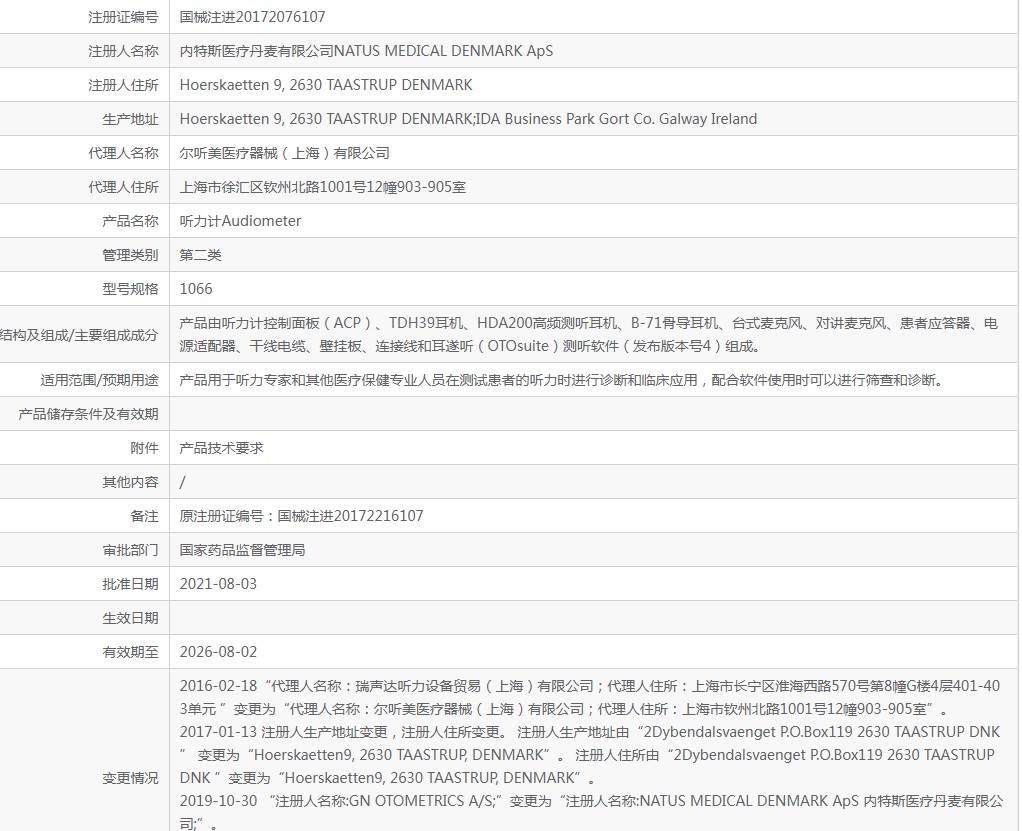
Task: Click the 注册人名称 label
Action: pos(123,51)
